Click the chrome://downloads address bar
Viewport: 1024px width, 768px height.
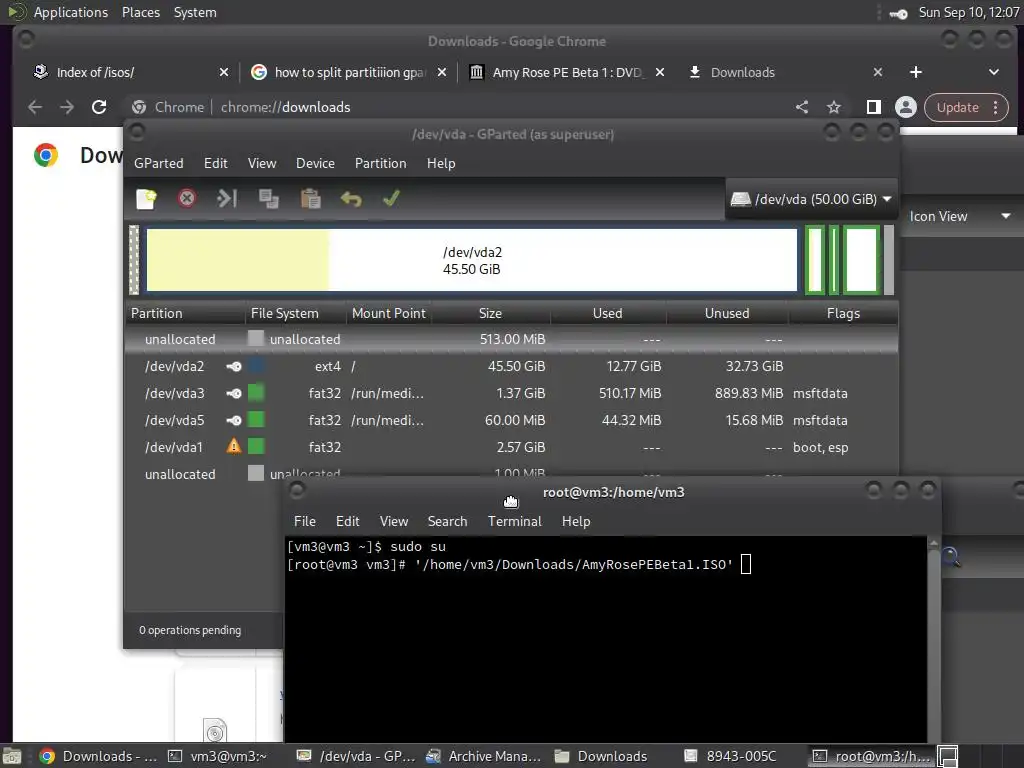coord(457,107)
